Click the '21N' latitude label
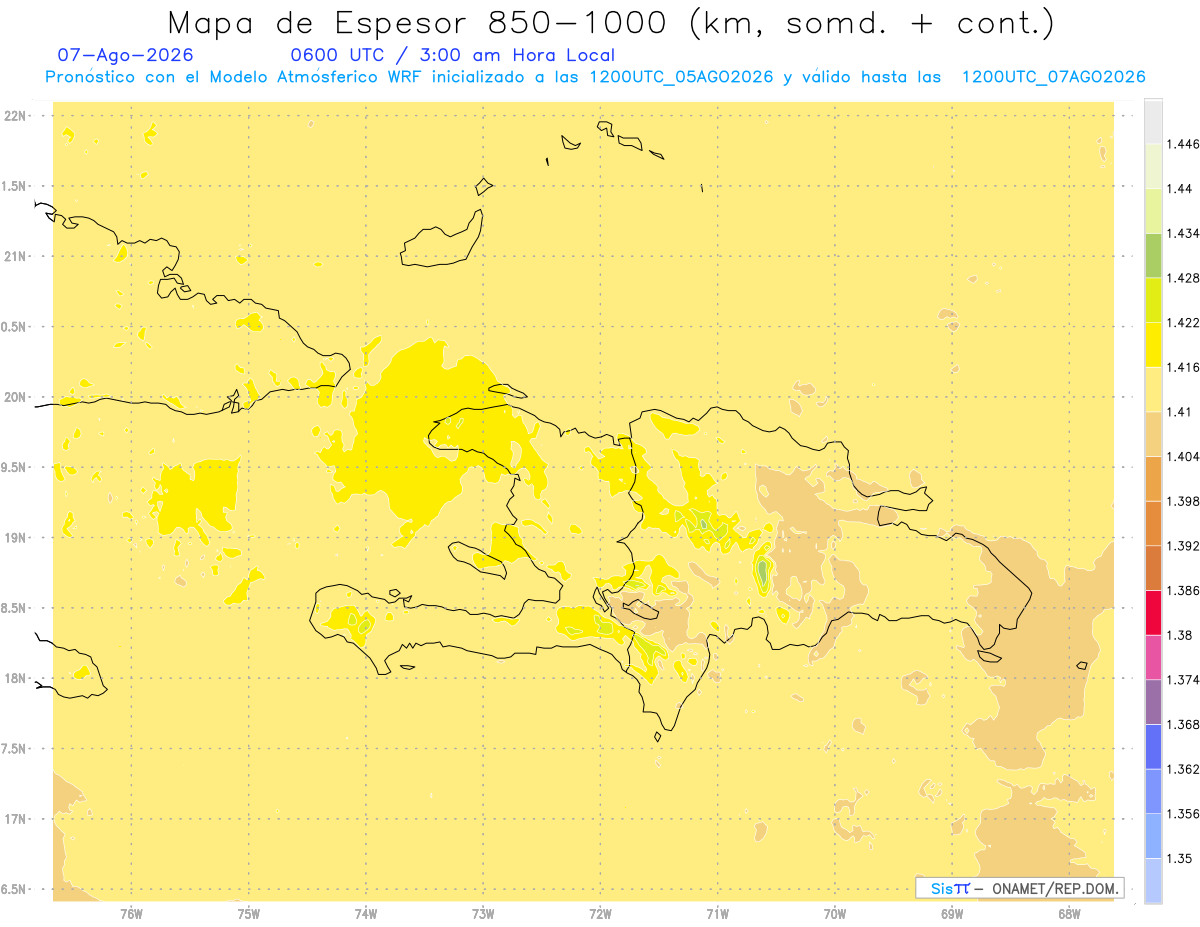The width and height of the screenshot is (1200, 927). 17,256
